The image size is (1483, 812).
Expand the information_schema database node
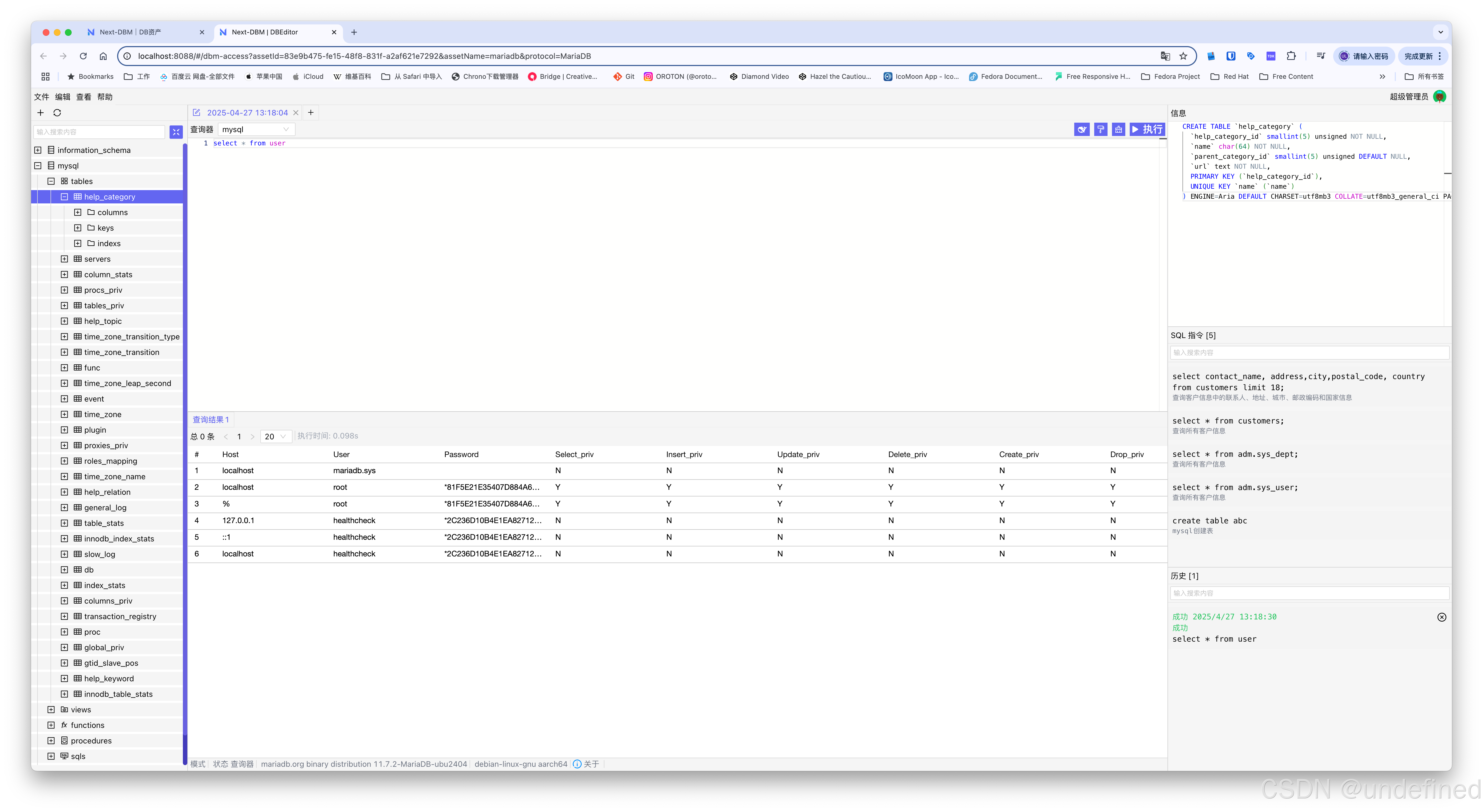38,150
